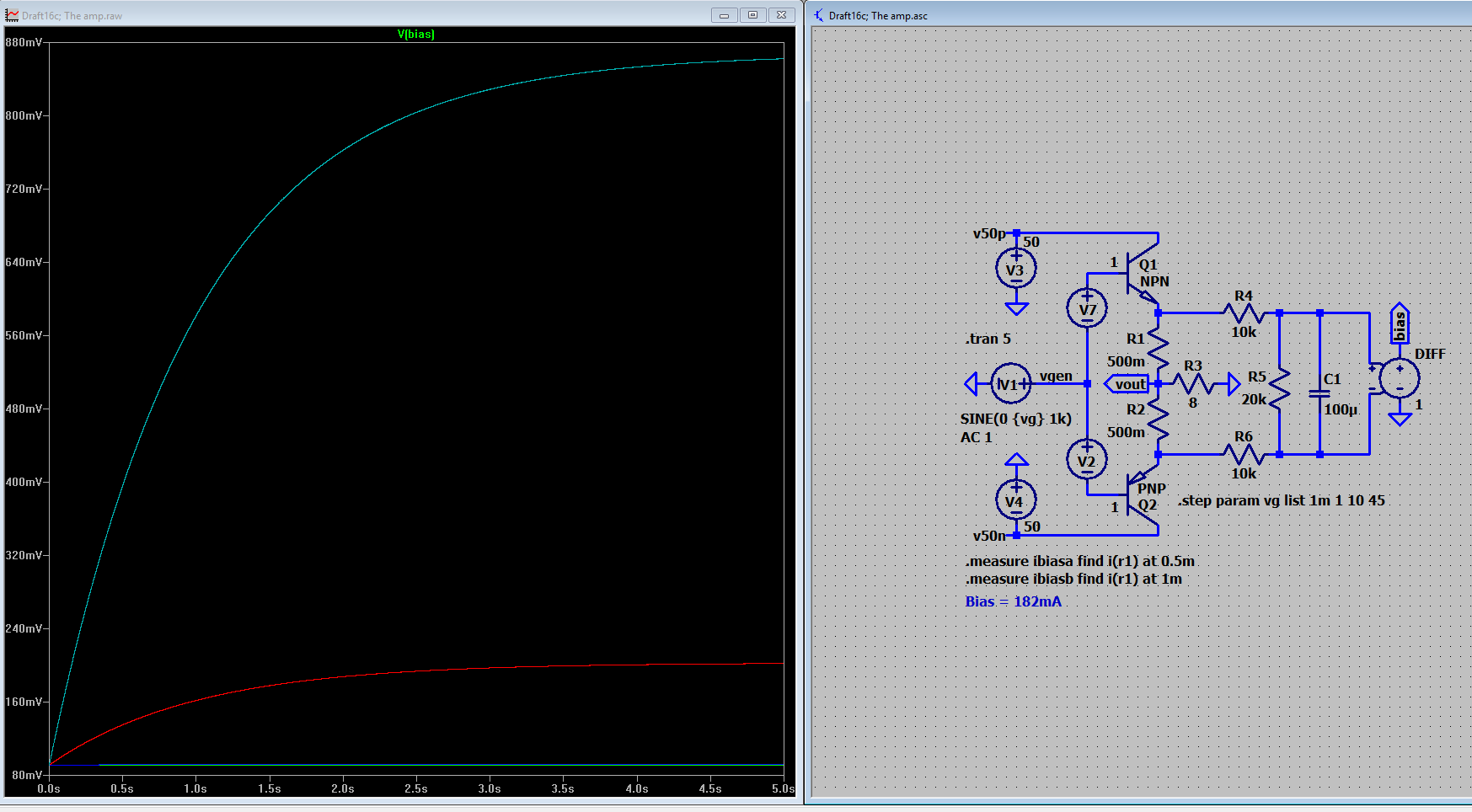This screenshot has width=1472, height=812.
Task: Select resistor R6 10k
Action: 1244,455
